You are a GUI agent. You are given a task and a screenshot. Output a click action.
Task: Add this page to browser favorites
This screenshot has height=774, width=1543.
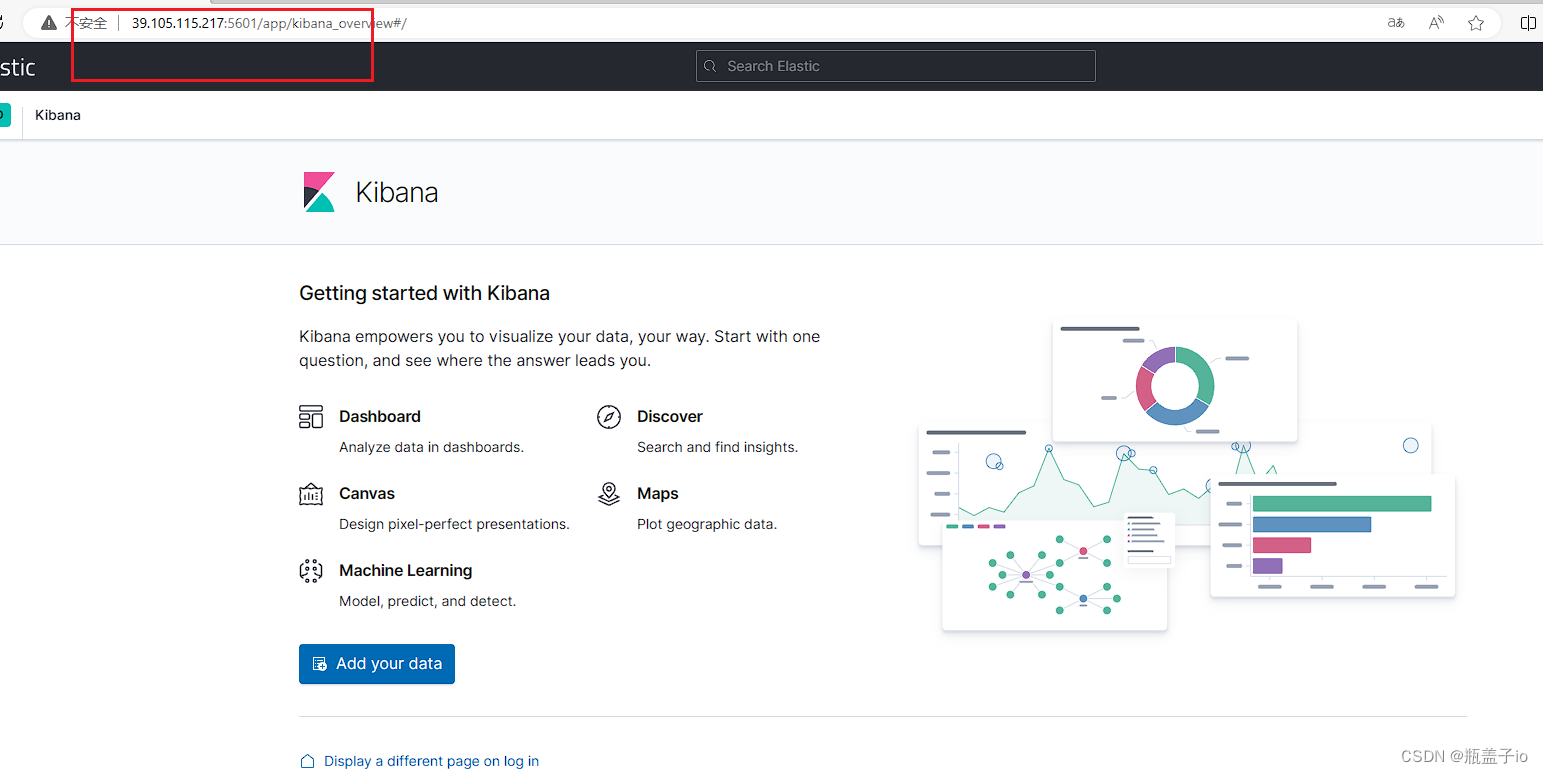point(1477,22)
